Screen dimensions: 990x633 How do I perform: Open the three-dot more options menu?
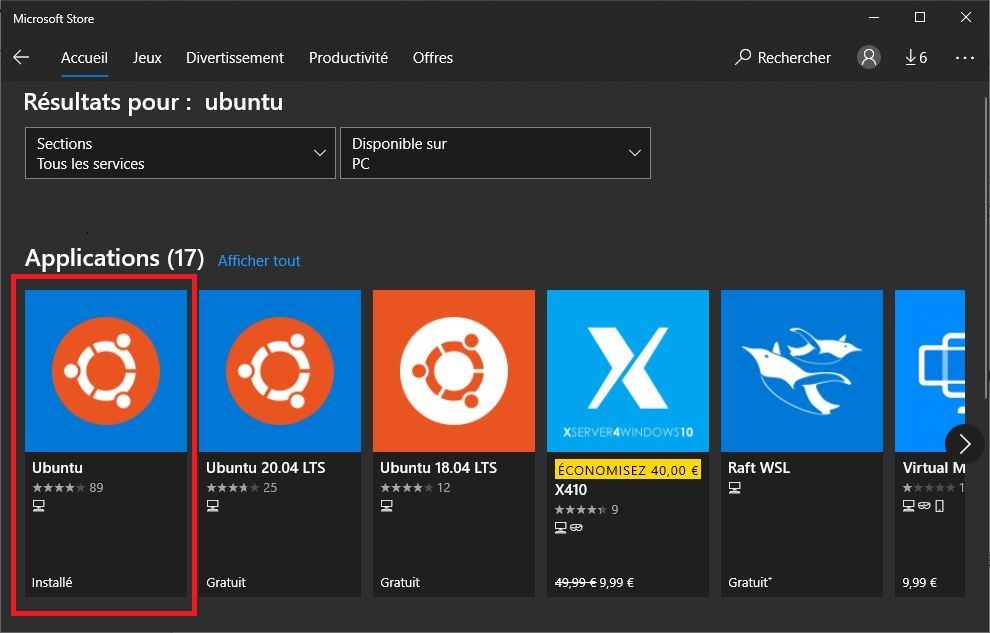[964, 58]
